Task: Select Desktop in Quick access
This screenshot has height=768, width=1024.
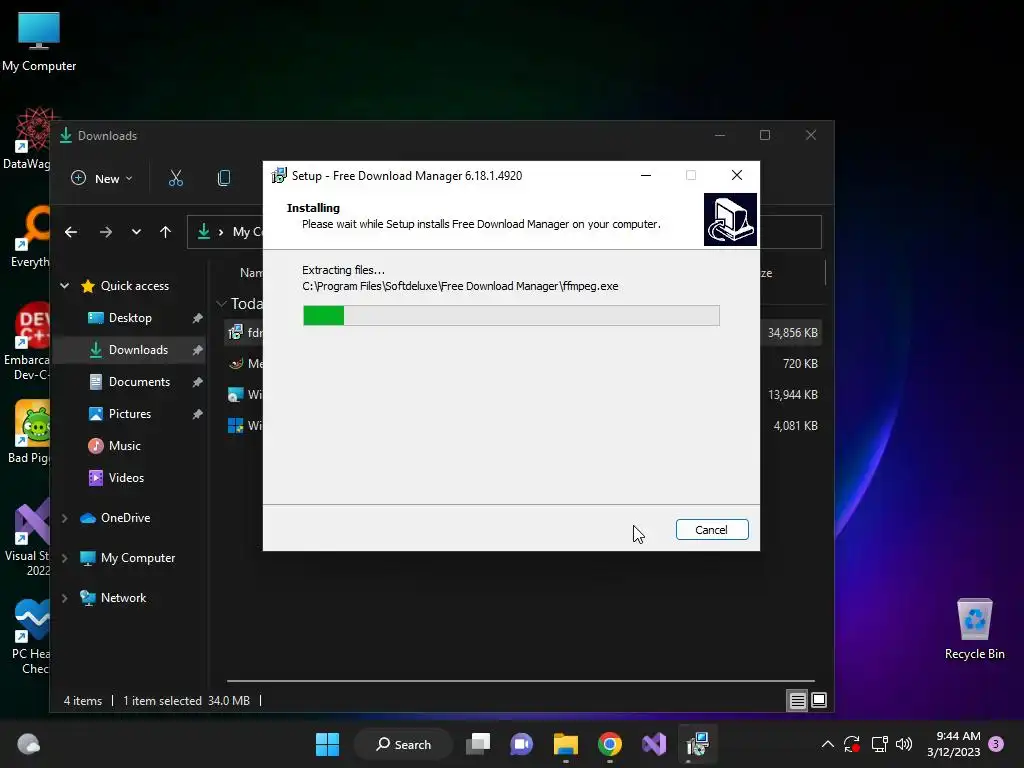Action: (x=130, y=318)
